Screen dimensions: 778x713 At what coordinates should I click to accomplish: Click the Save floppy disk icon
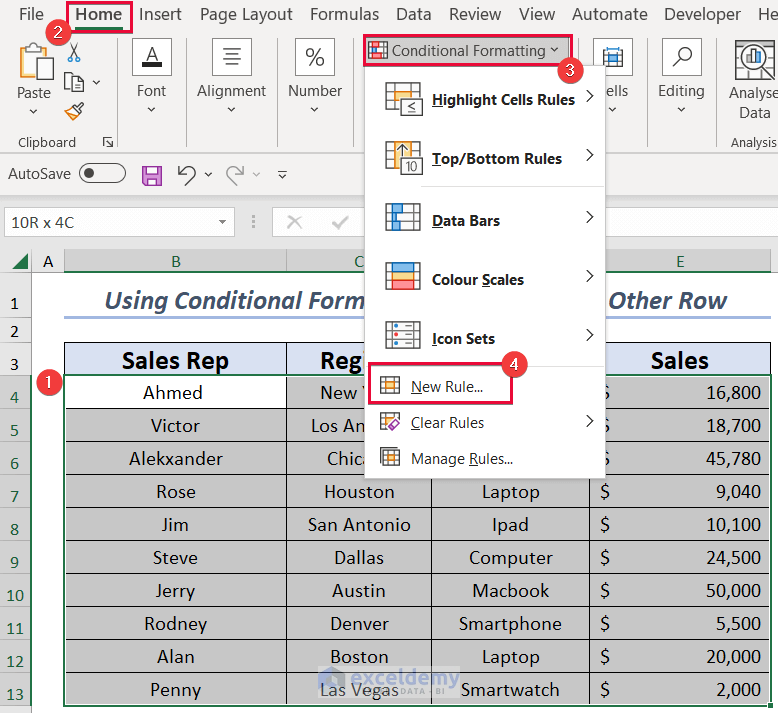(152, 175)
